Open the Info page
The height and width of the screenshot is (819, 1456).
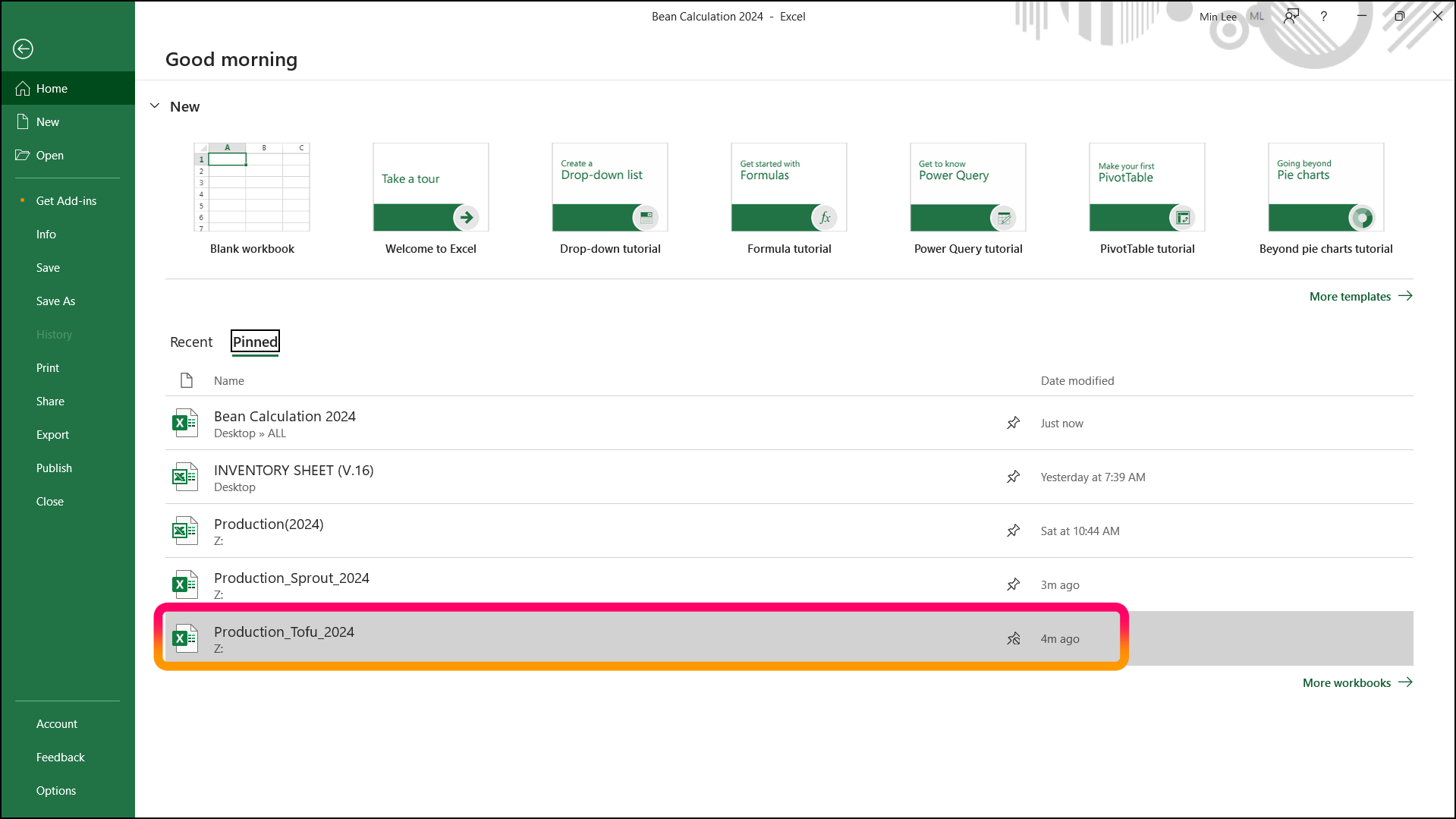68,234
